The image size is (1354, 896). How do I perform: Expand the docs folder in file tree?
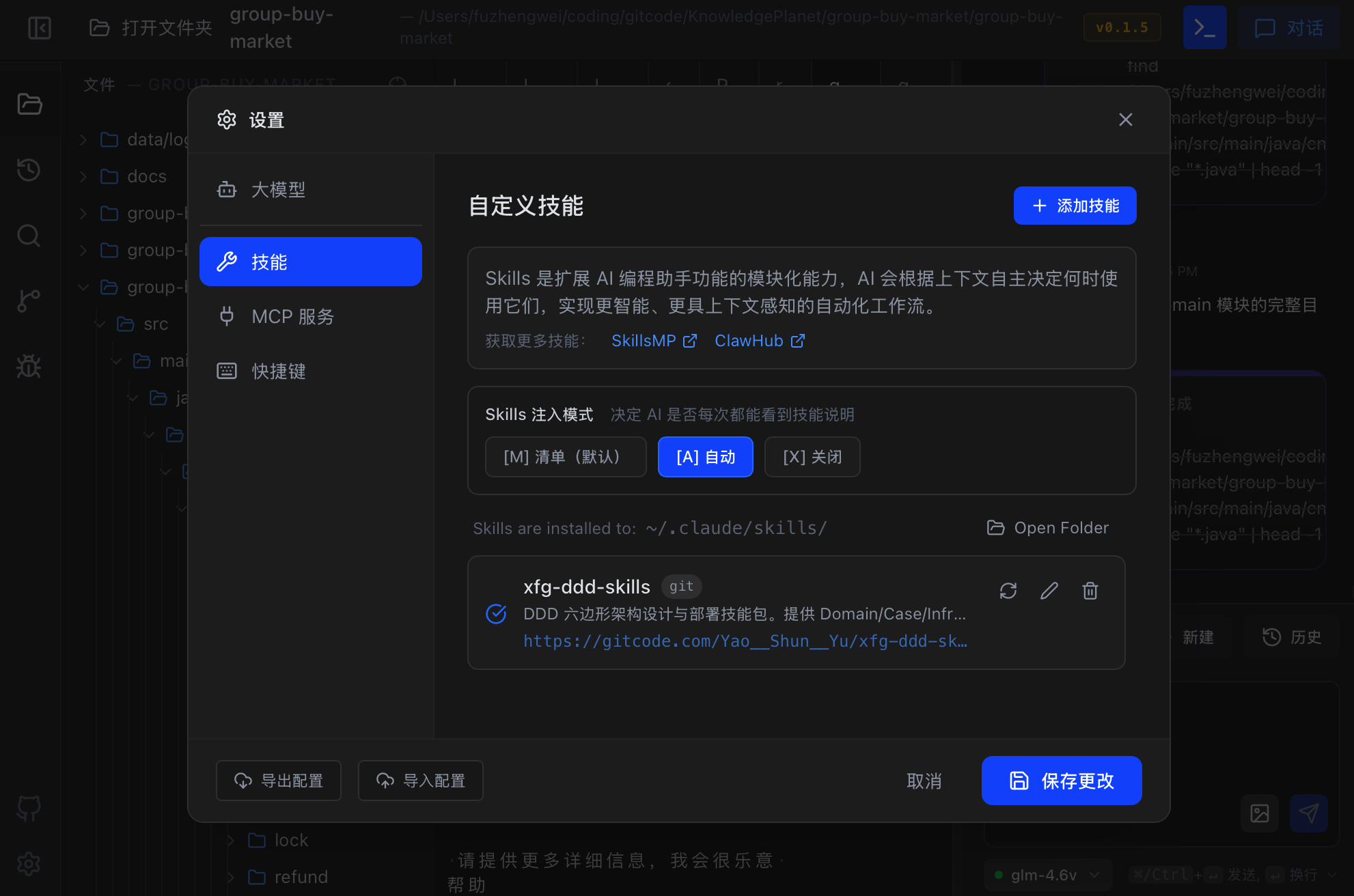[x=146, y=176]
